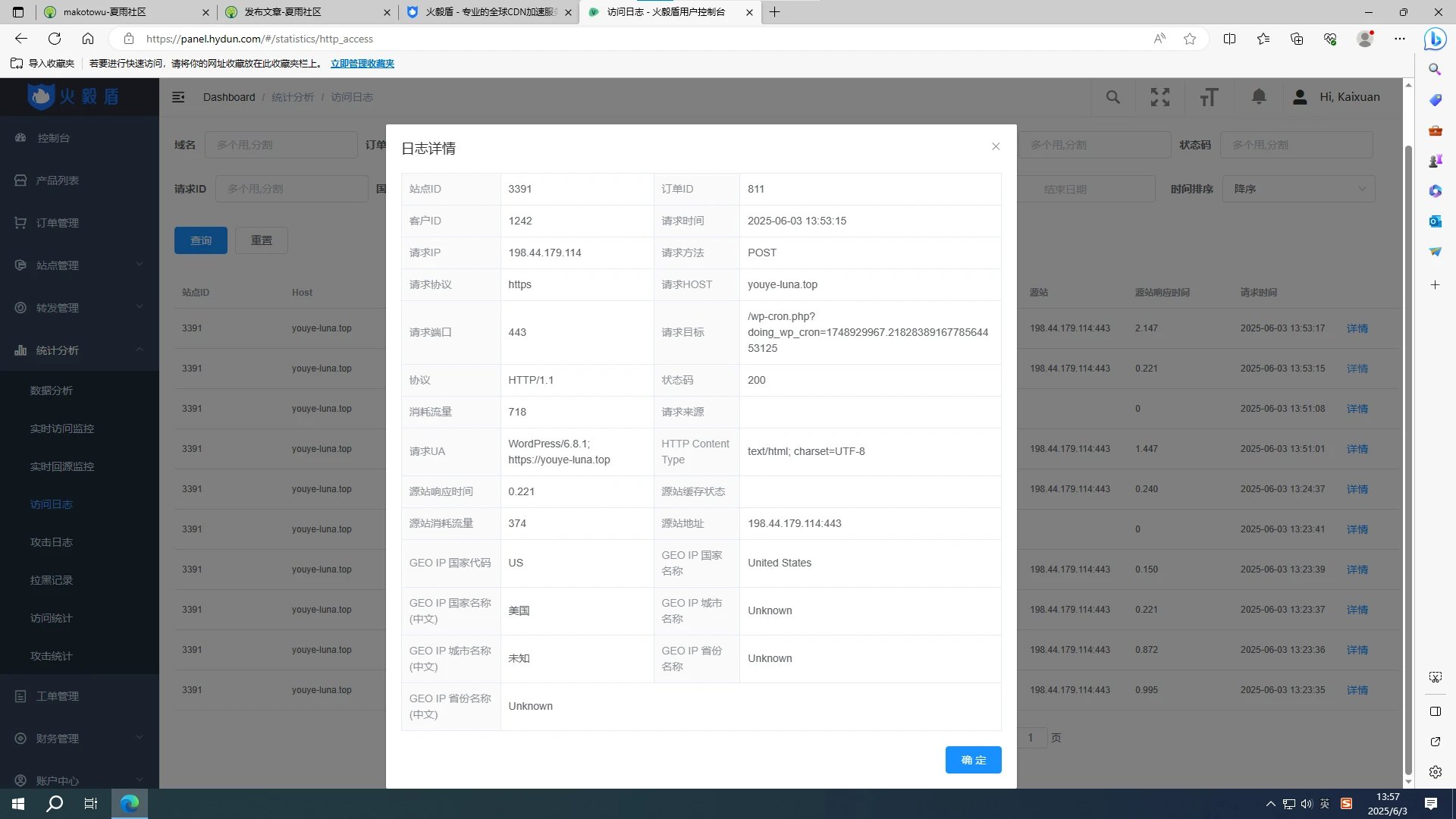Screen dimensions: 1456x819
Task: Open the Edge browser settings ellipsis menu
Action: tap(1400, 39)
